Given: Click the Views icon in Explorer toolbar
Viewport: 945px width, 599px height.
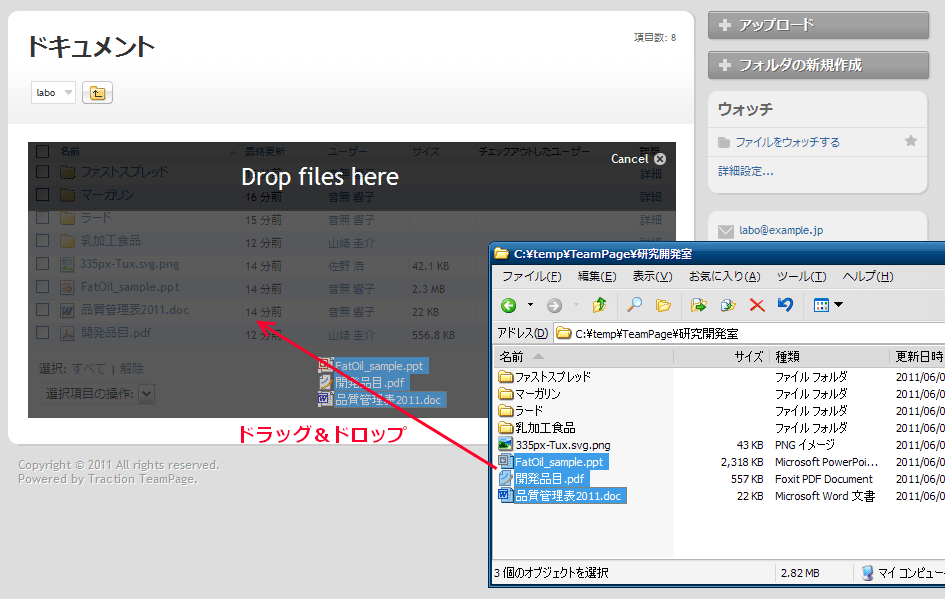Looking at the screenshot, I should click(821, 306).
